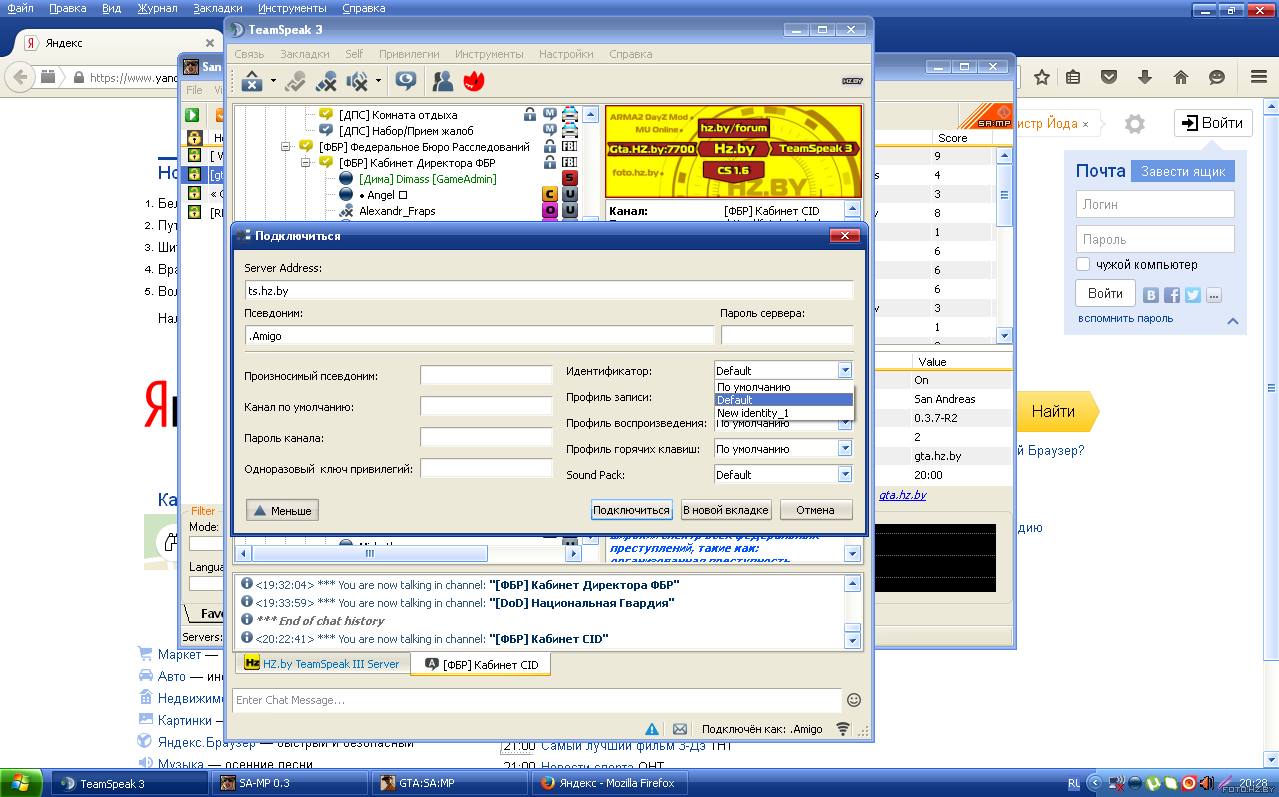Open contacts manager icon in TeamSpeak toolbar
The height and width of the screenshot is (797, 1279).
pos(443,81)
